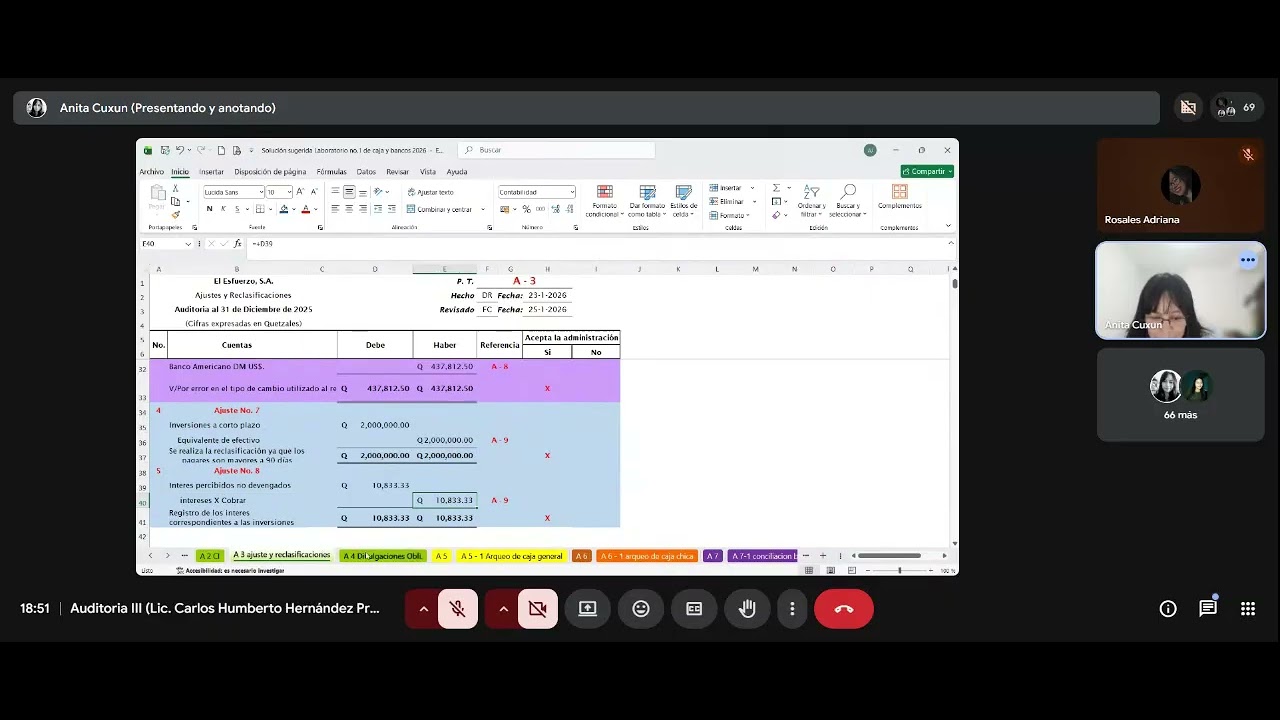Open sheet tab A 6 - 1 arqueo de caja chica
Viewport: 1280px width, 720px height.
[648, 556]
